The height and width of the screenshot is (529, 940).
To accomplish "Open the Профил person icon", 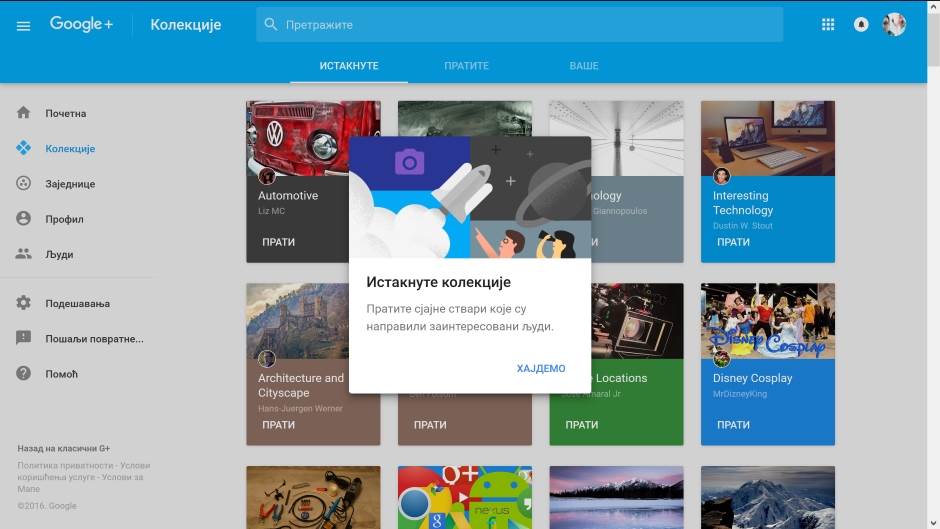I will [x=24, y=219].
